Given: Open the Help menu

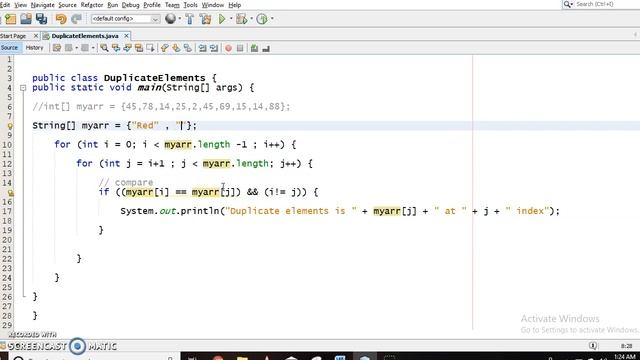Looking at the screenshot, I should [234, 5].
